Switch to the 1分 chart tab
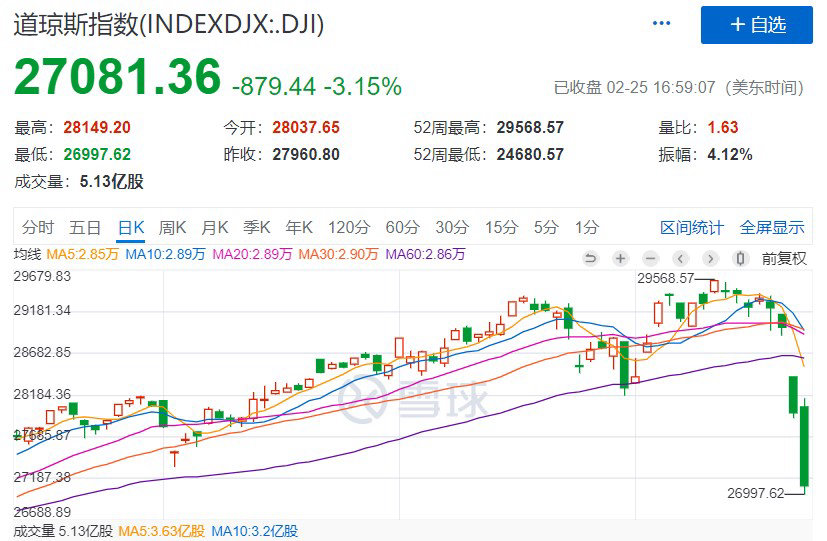 click(x=587, y=228)
